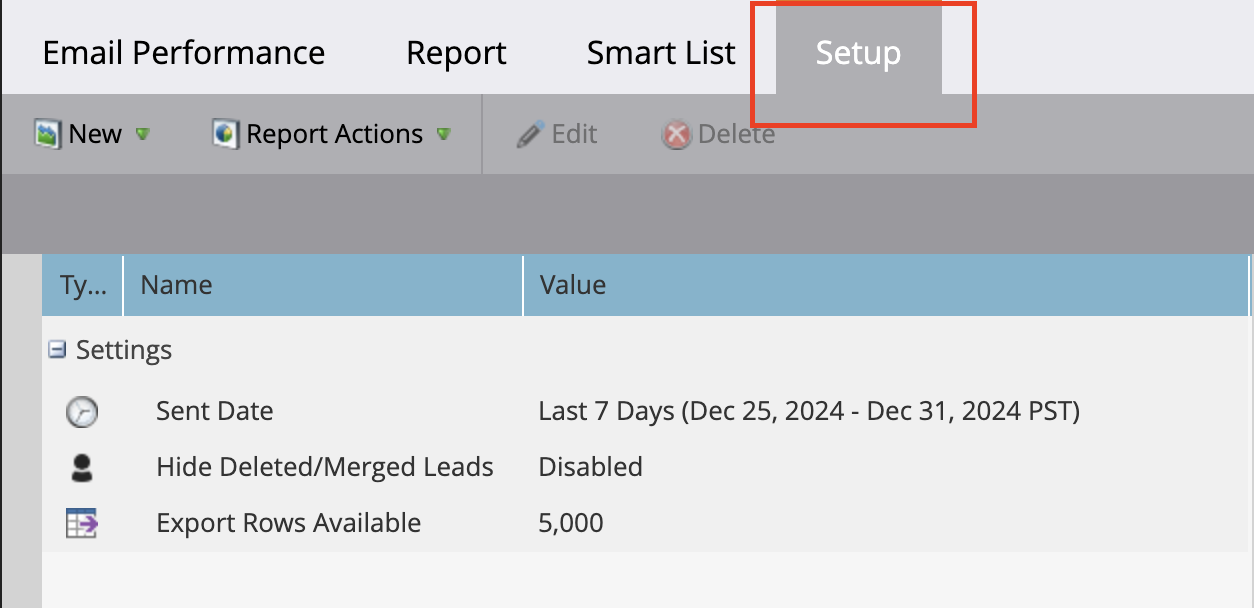The height and width of the screenshot is (608, 1254).
Task: Select the Setup tab
Action: pos(858,52)
